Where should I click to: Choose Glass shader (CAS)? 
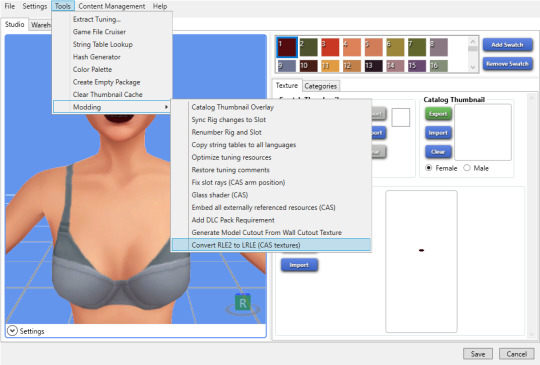point(271,195)
